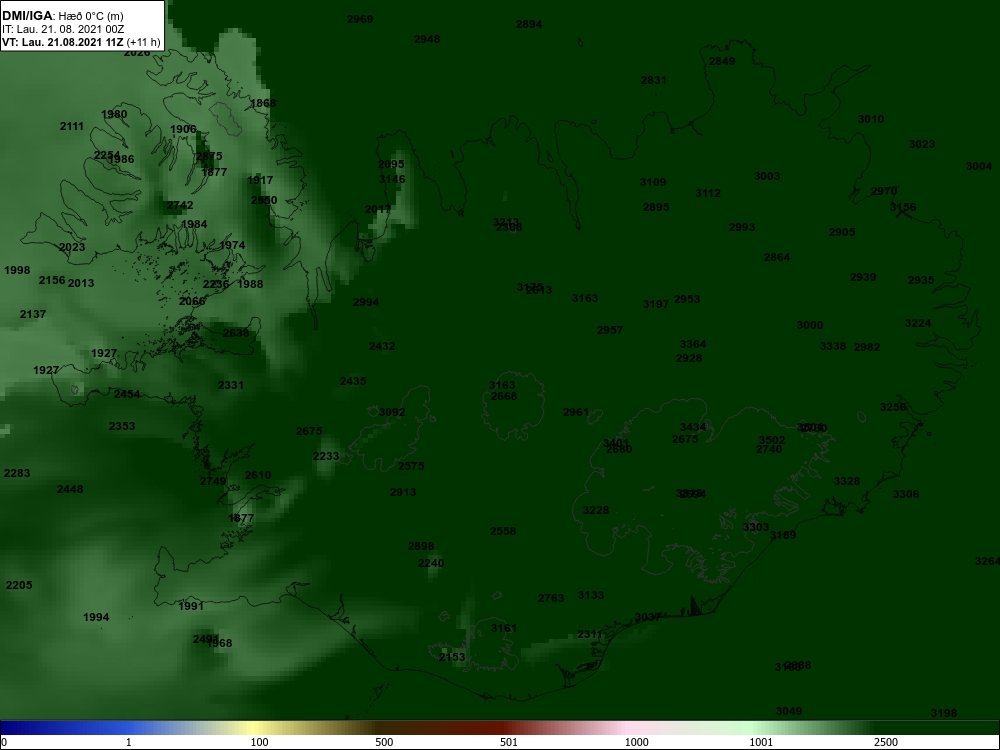1000x750 pixels.
Task: Select the map value 2948
Action: 427,39
